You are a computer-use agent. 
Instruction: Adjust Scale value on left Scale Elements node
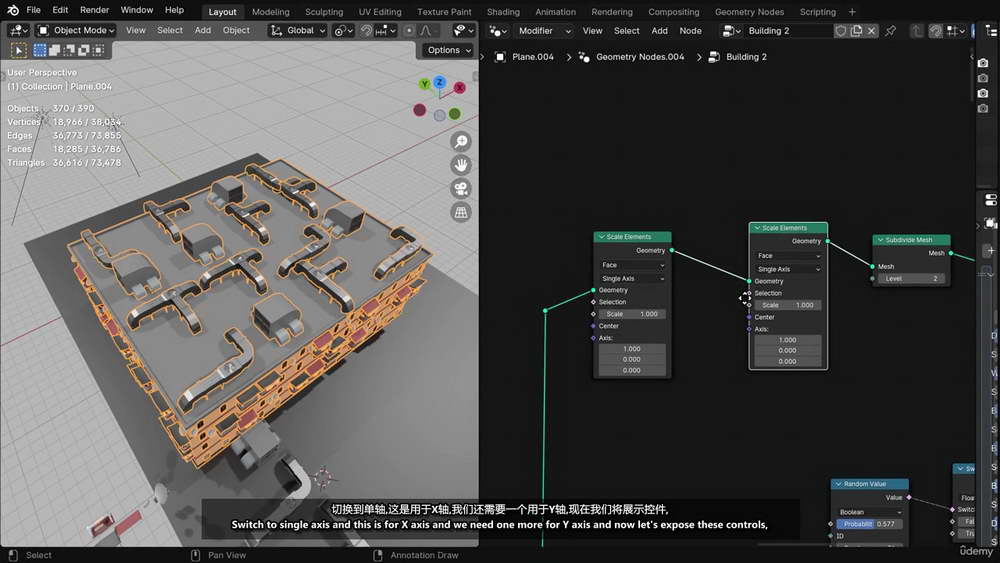(x=632, y=314)
